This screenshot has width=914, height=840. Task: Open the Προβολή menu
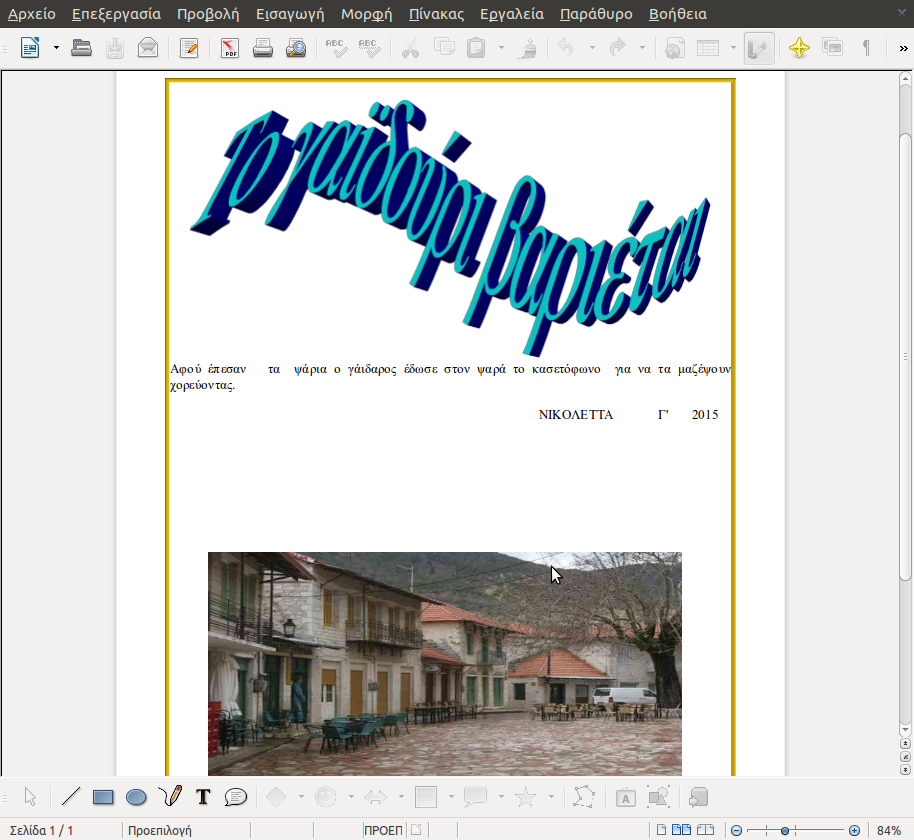coord(208,14)
